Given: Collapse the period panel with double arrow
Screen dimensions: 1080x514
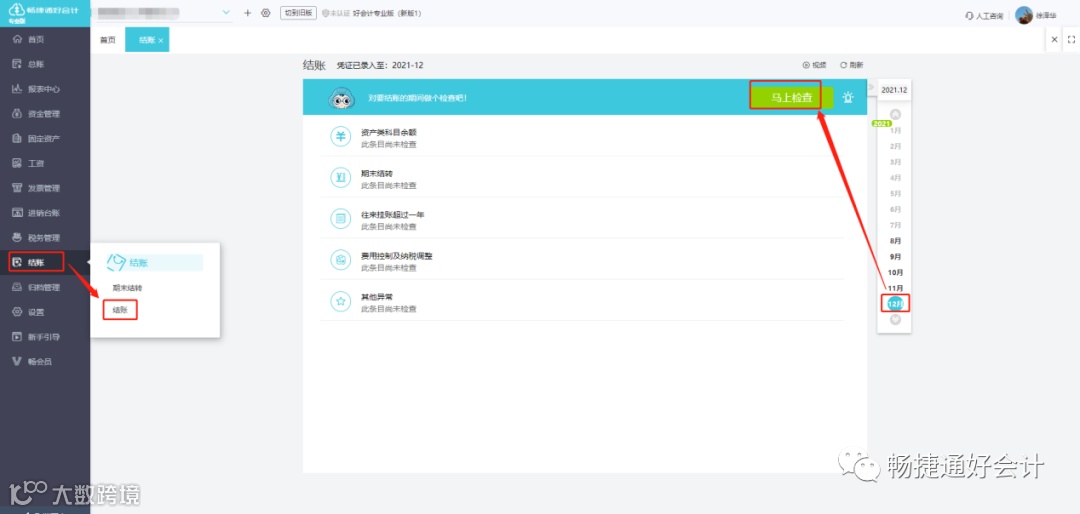Looking at the screenshot, I should click(871, 88).
